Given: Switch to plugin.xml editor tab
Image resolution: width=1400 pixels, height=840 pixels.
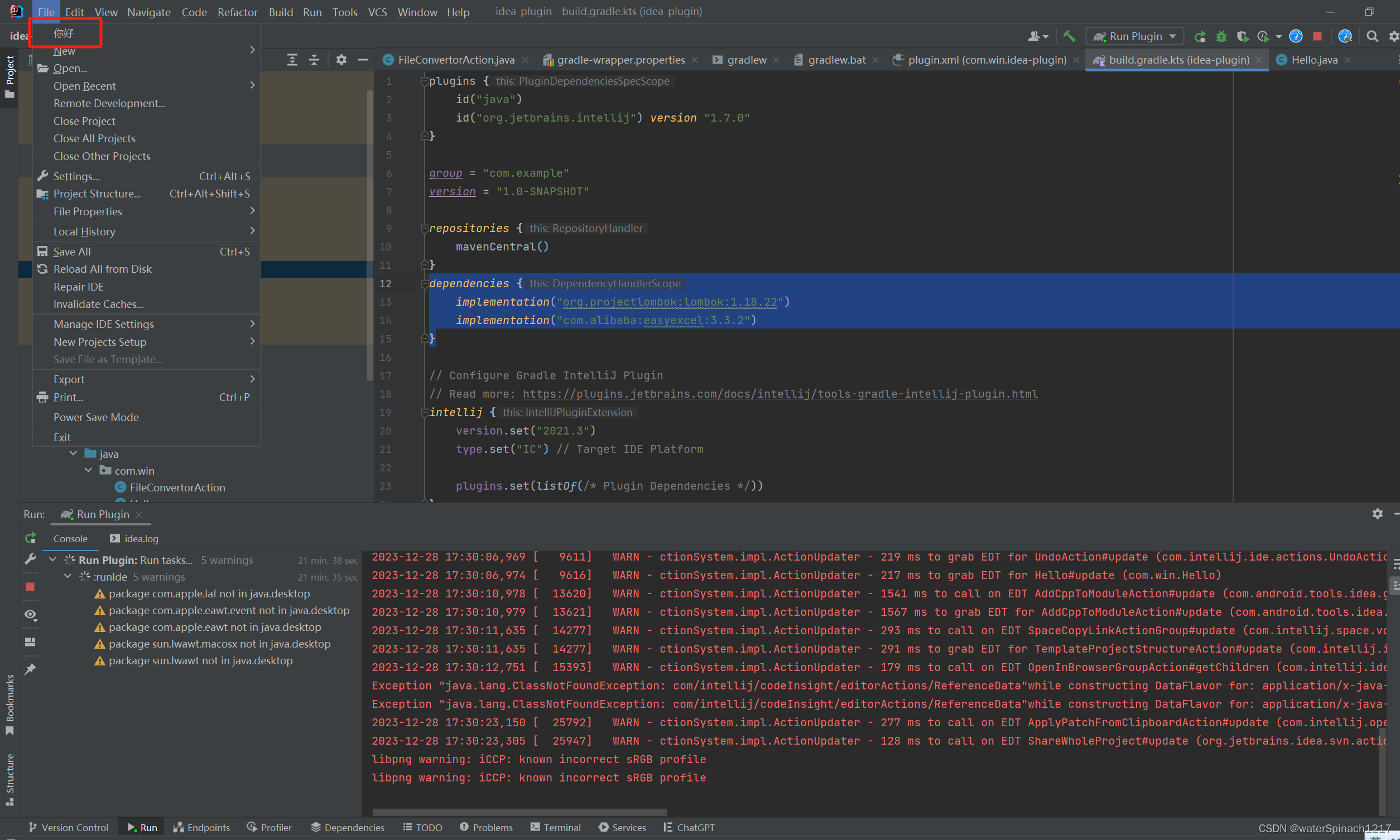Looking at the screenshot, I should click(987, 60).
